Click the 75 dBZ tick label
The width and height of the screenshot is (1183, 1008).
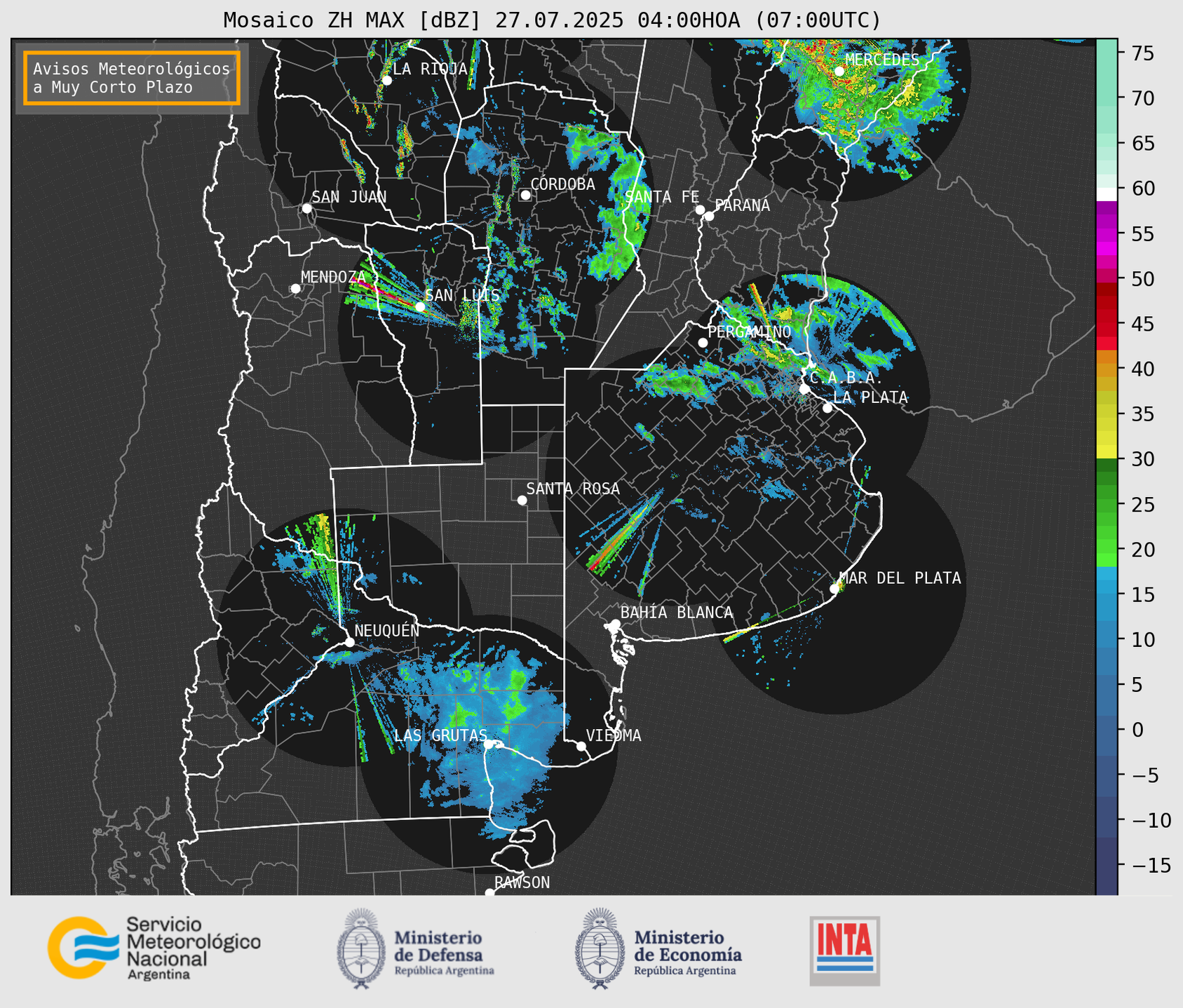[x=1143, y=53]
